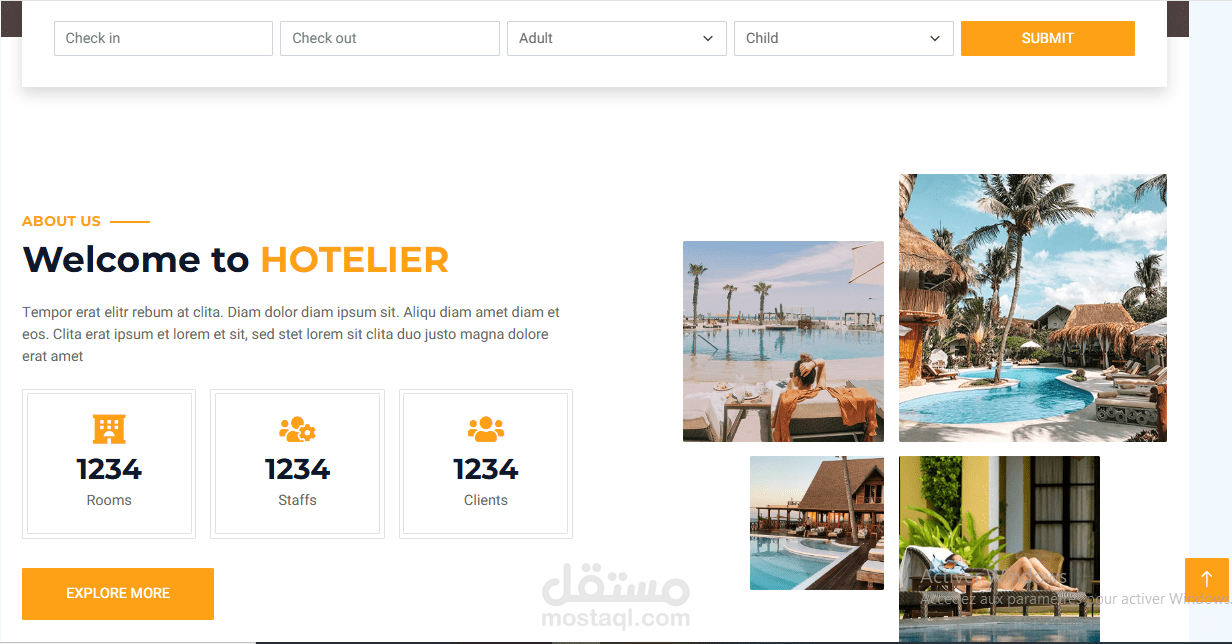Click the Explore More button
The height and width of the screenshot is (644, 1232).
pos(118,594)
